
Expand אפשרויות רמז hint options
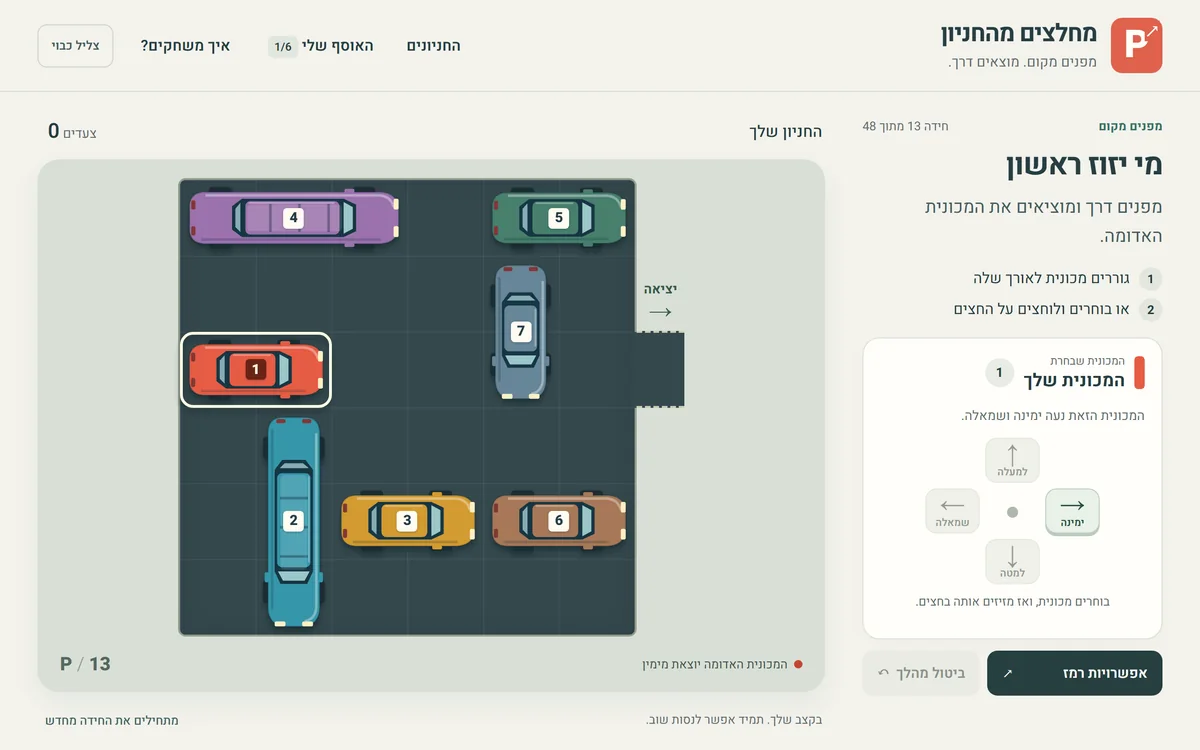click(x=1074, y=673)
